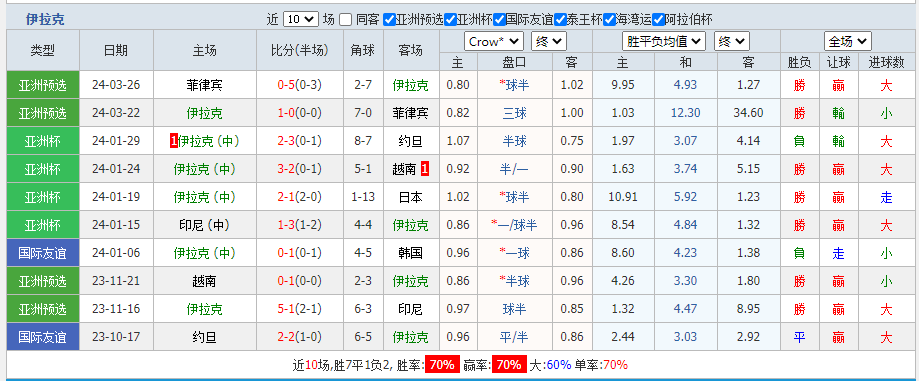The image size is (919, 381).
Task: Click 国际友谊 type cell for 23-10-17
Action: (x=43, y=337)
